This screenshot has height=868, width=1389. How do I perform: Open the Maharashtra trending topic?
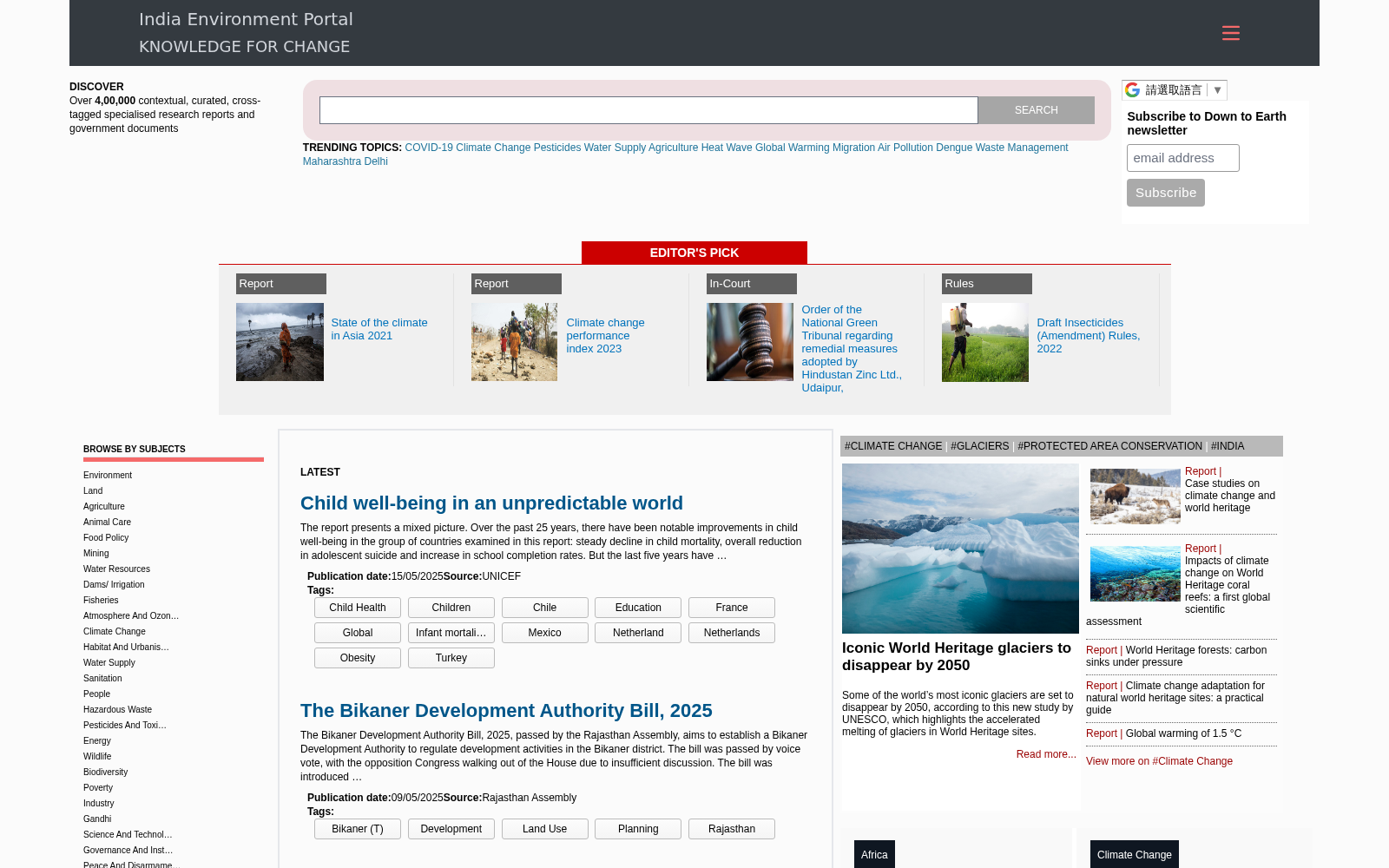point(332,161)
